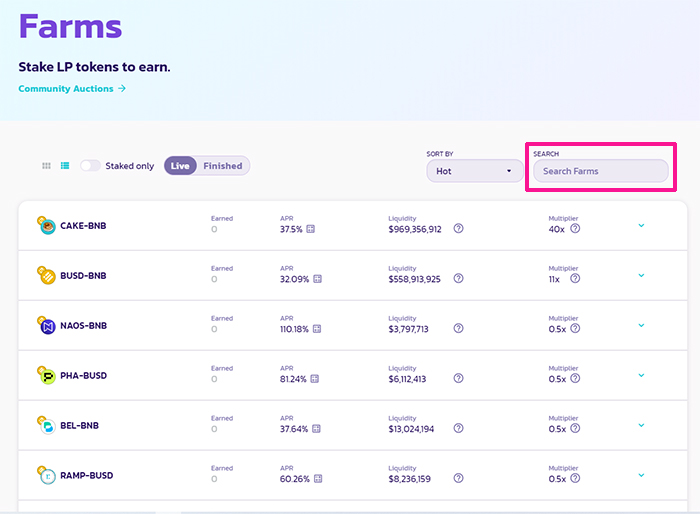Show liquidity help for NAOS-BNB
The image size is (700, 514).
pyautogui.click(x=458, y=329)
